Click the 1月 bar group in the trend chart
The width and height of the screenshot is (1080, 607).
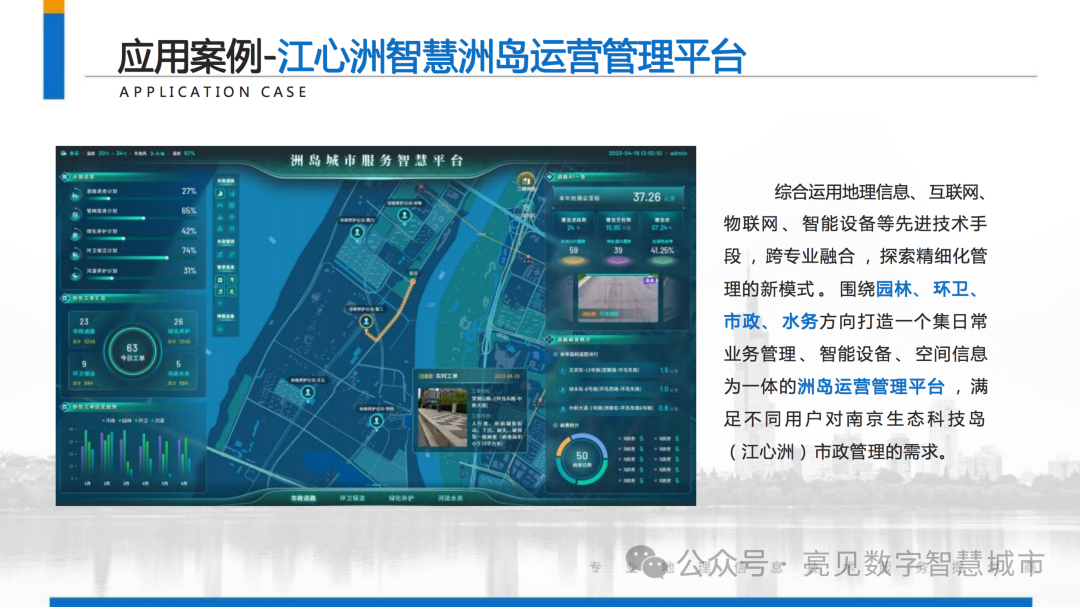click(87, 455)
